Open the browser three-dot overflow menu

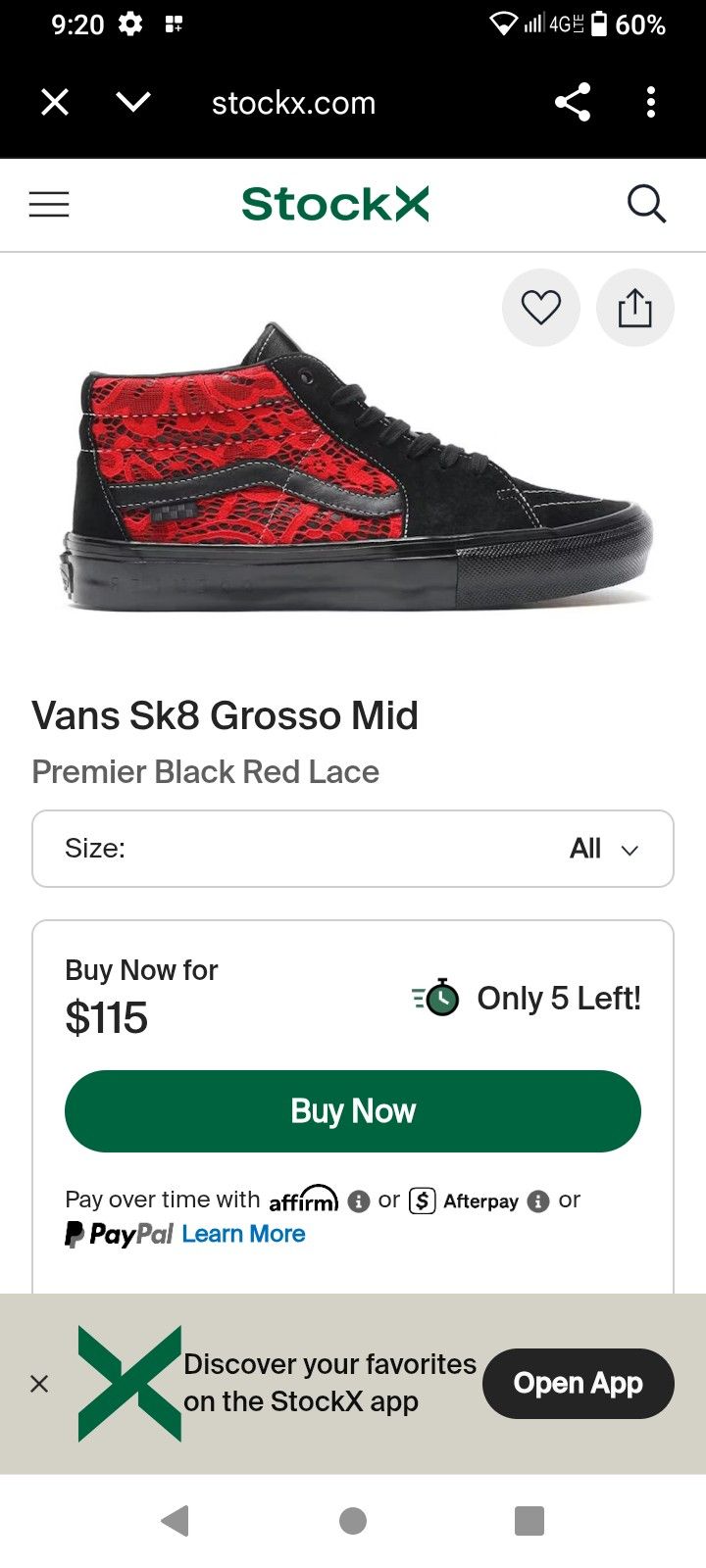[651, 102]
